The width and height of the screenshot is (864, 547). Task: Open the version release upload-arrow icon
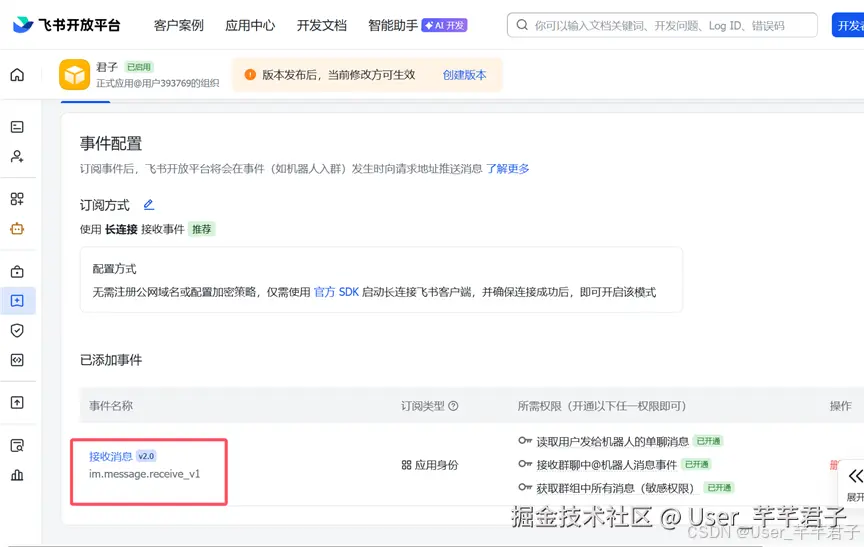point(17,403)
